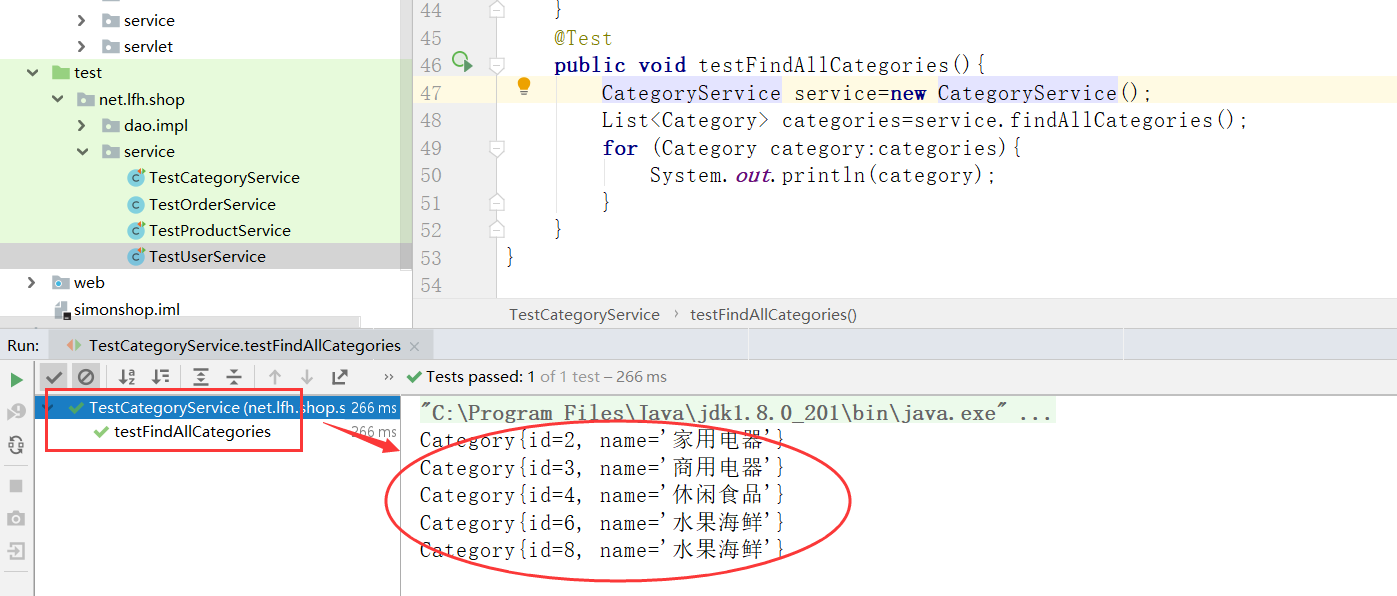Image resolution: width=1397 pixels, height=596 pixels.
Task: Click Export Test Results icon
Action: tap(340, 377)
